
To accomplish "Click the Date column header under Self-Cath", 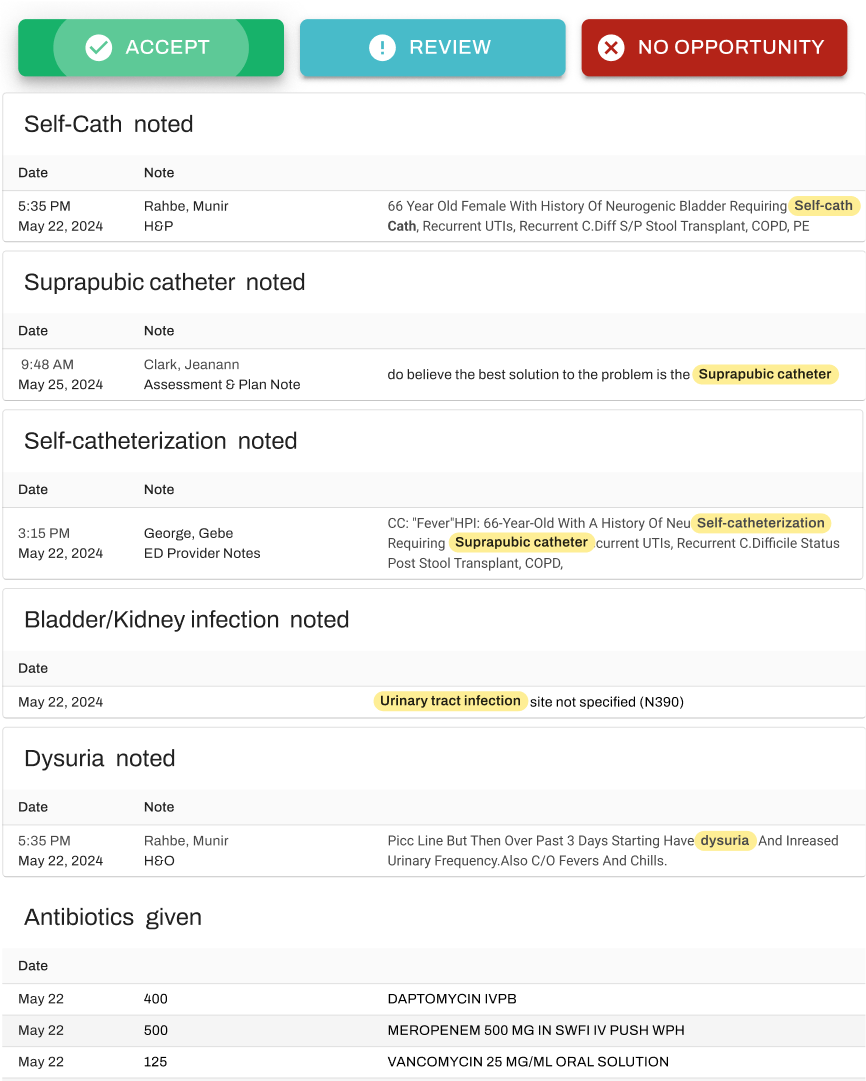I will coord(33,172).
